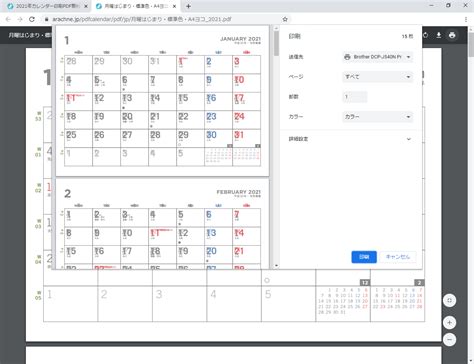This screenshot has height=364, width=474.
Task: Click the blue 印刷 button
Action: point(364,257)
